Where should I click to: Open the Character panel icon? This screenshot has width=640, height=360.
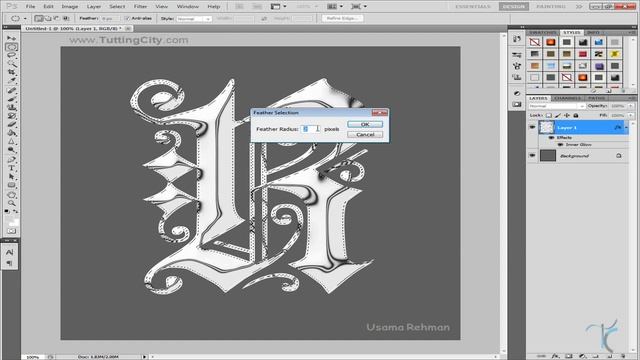click(x=10, y=252)
